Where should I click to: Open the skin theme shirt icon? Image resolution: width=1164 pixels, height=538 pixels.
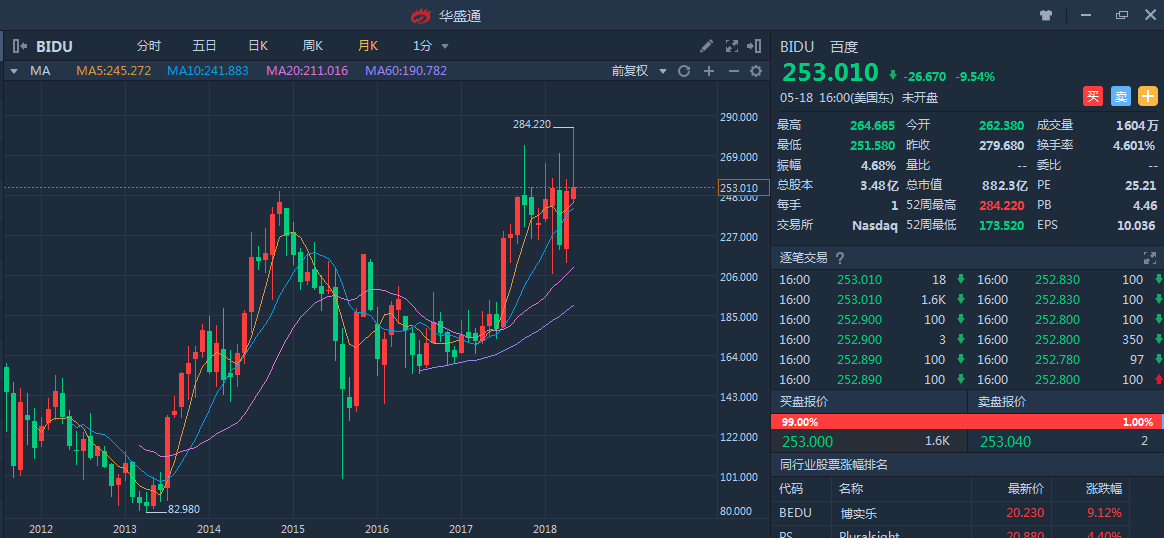[1046, 15]
